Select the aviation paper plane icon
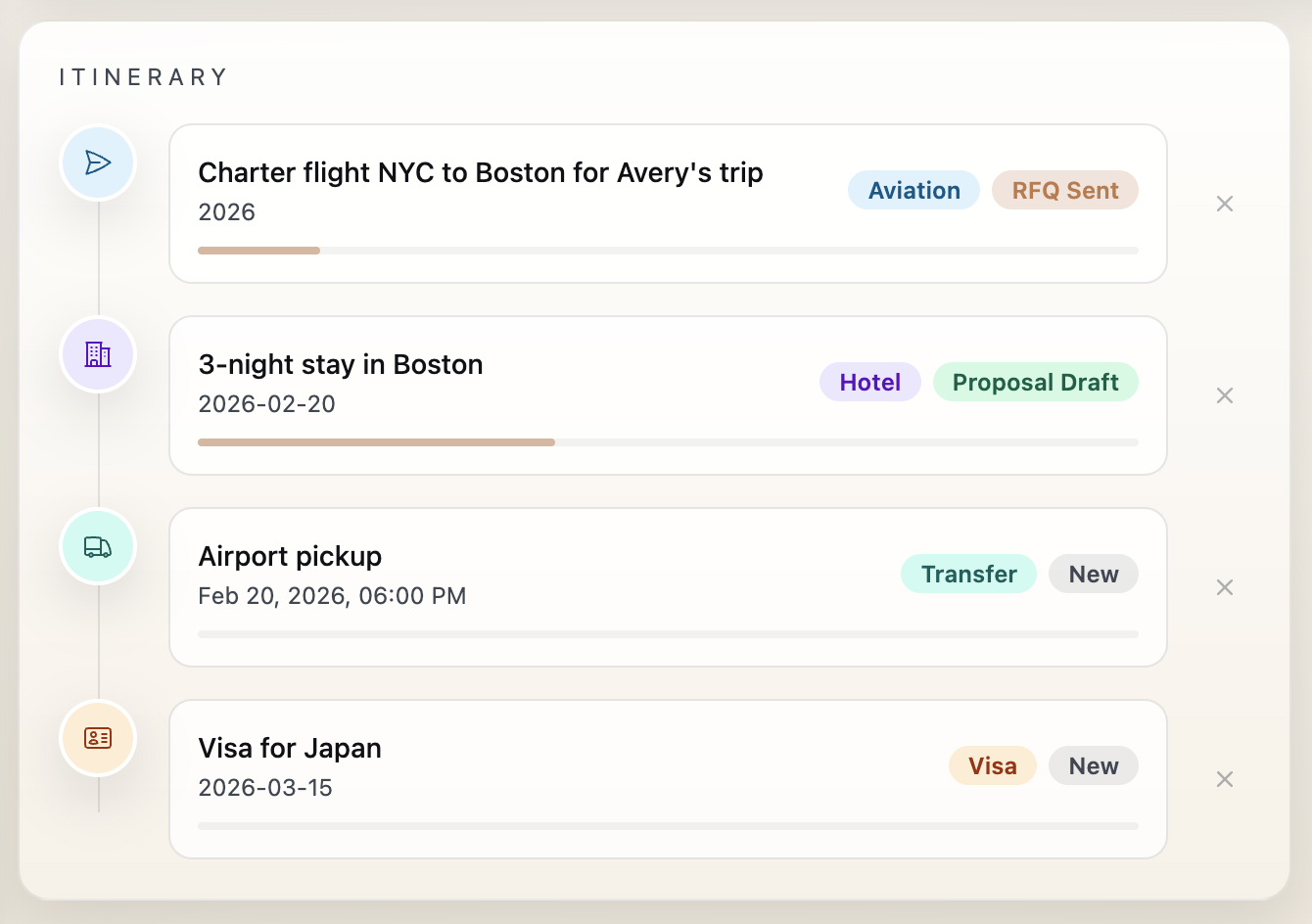This screenshot has height=924, width=1312. click(x=98, y=162)
